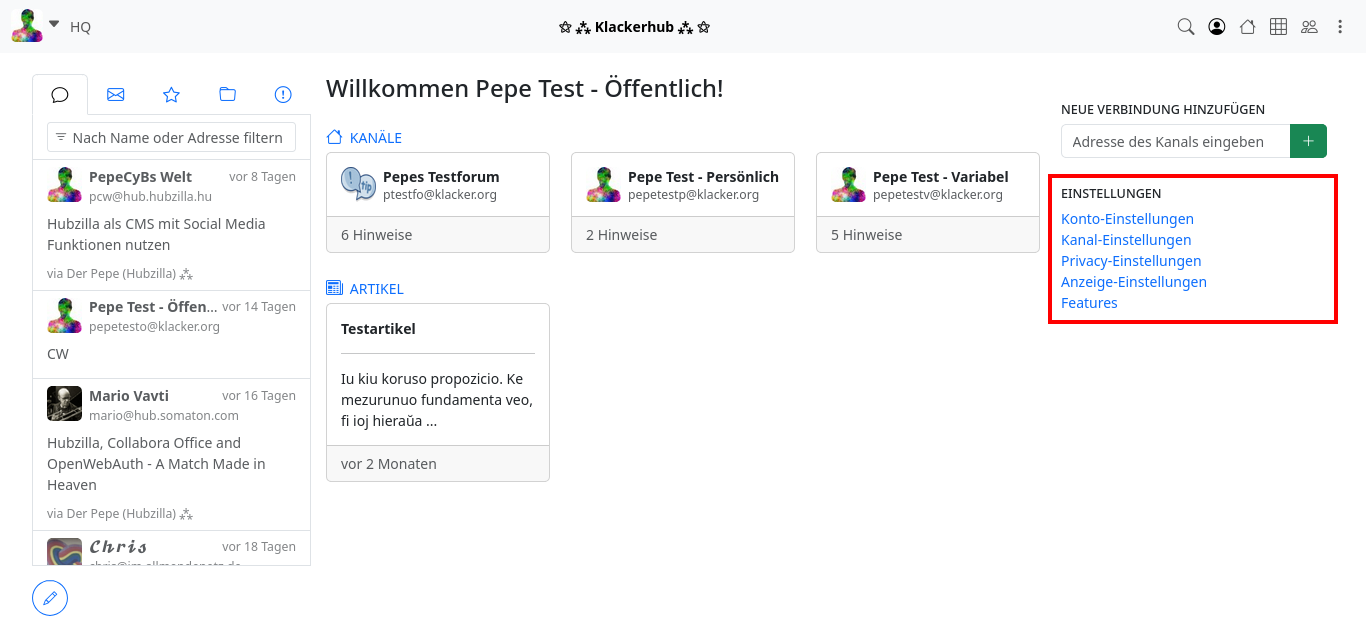Click the name or address filter field
1366x643 pixels.
pyautogui.click(x=172, y=137)
